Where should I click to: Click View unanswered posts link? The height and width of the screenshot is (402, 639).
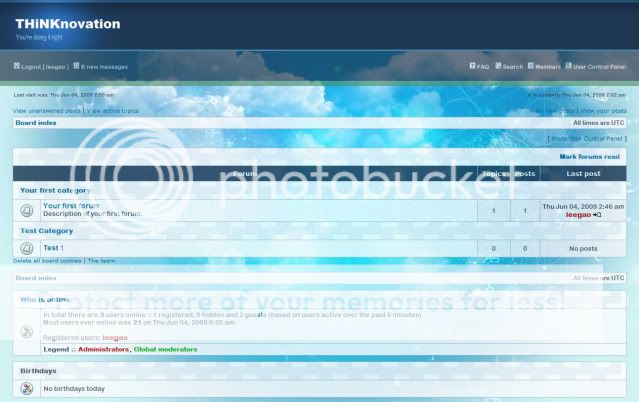coord(47,111)
